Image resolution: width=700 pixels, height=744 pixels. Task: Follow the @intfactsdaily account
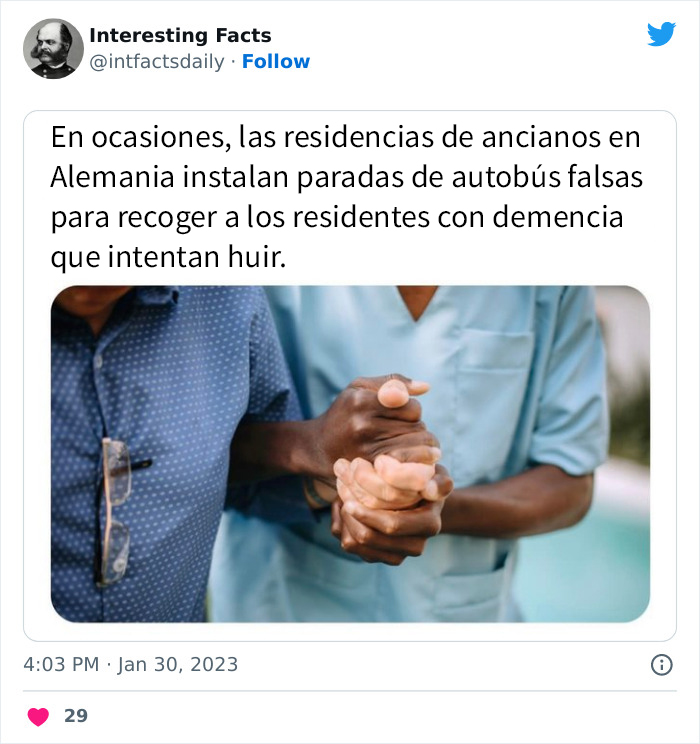(x=276, y=62)
